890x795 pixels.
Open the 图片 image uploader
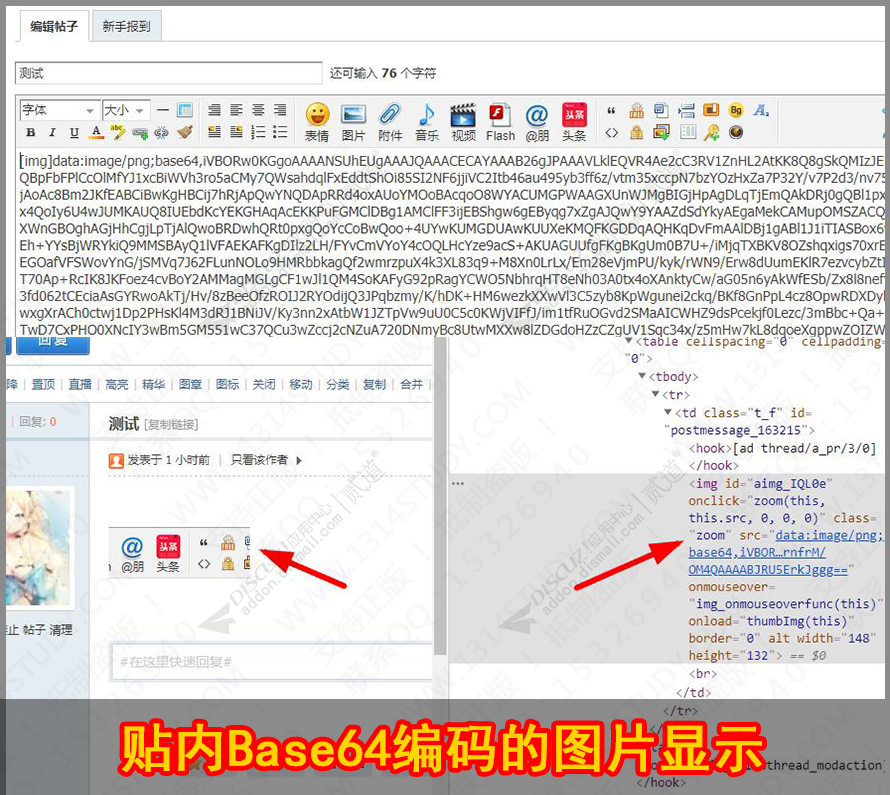[x=353, y=122]
